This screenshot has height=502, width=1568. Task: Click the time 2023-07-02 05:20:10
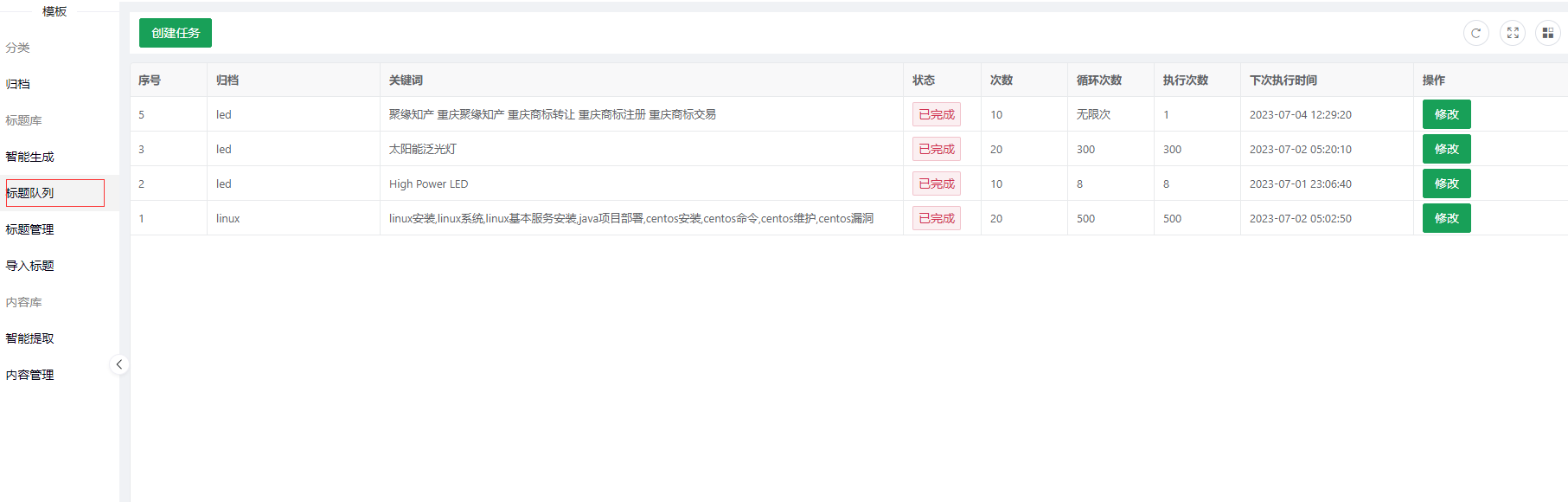pos(1301,149)
